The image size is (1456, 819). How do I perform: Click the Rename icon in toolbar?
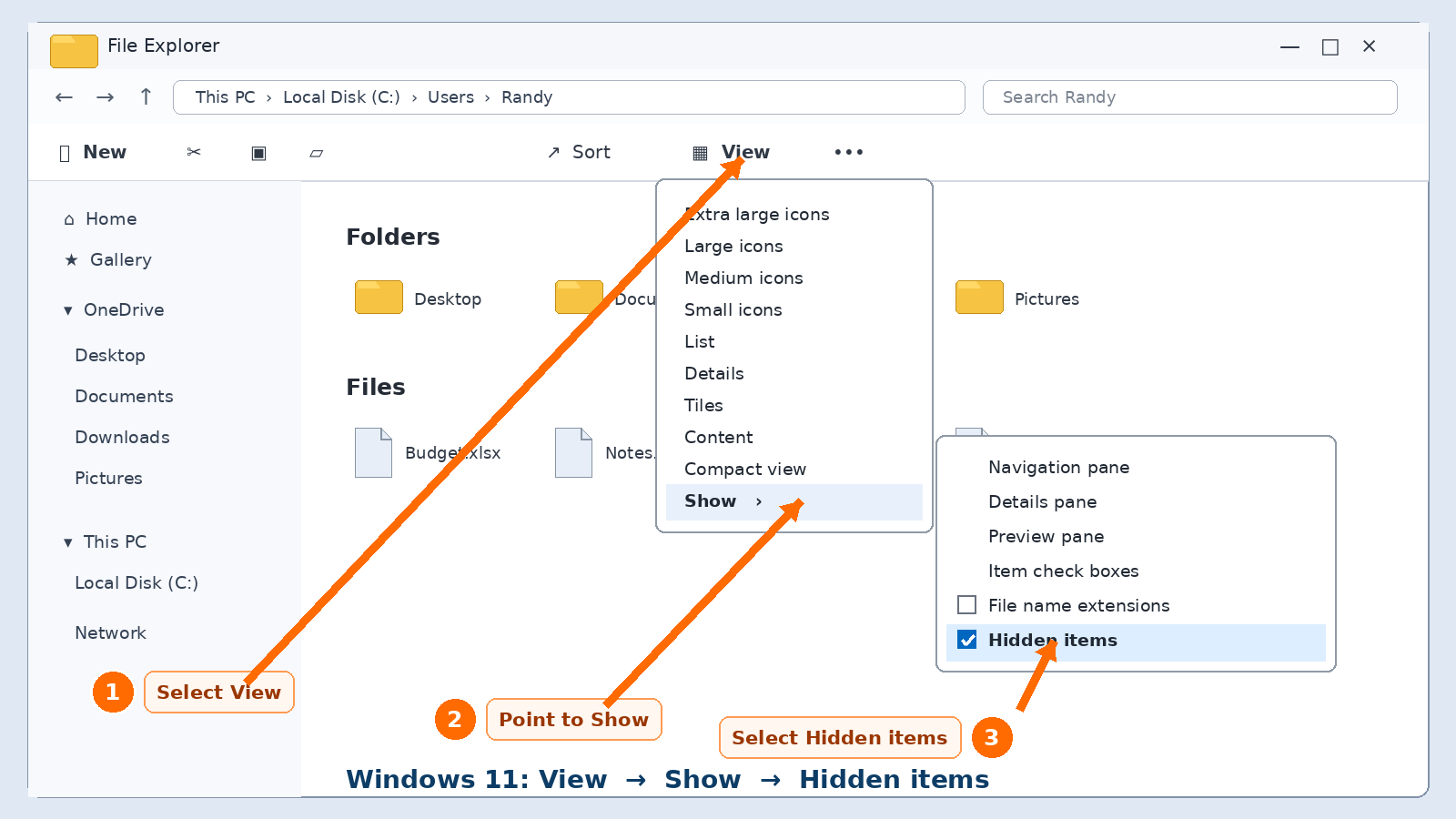316,153
